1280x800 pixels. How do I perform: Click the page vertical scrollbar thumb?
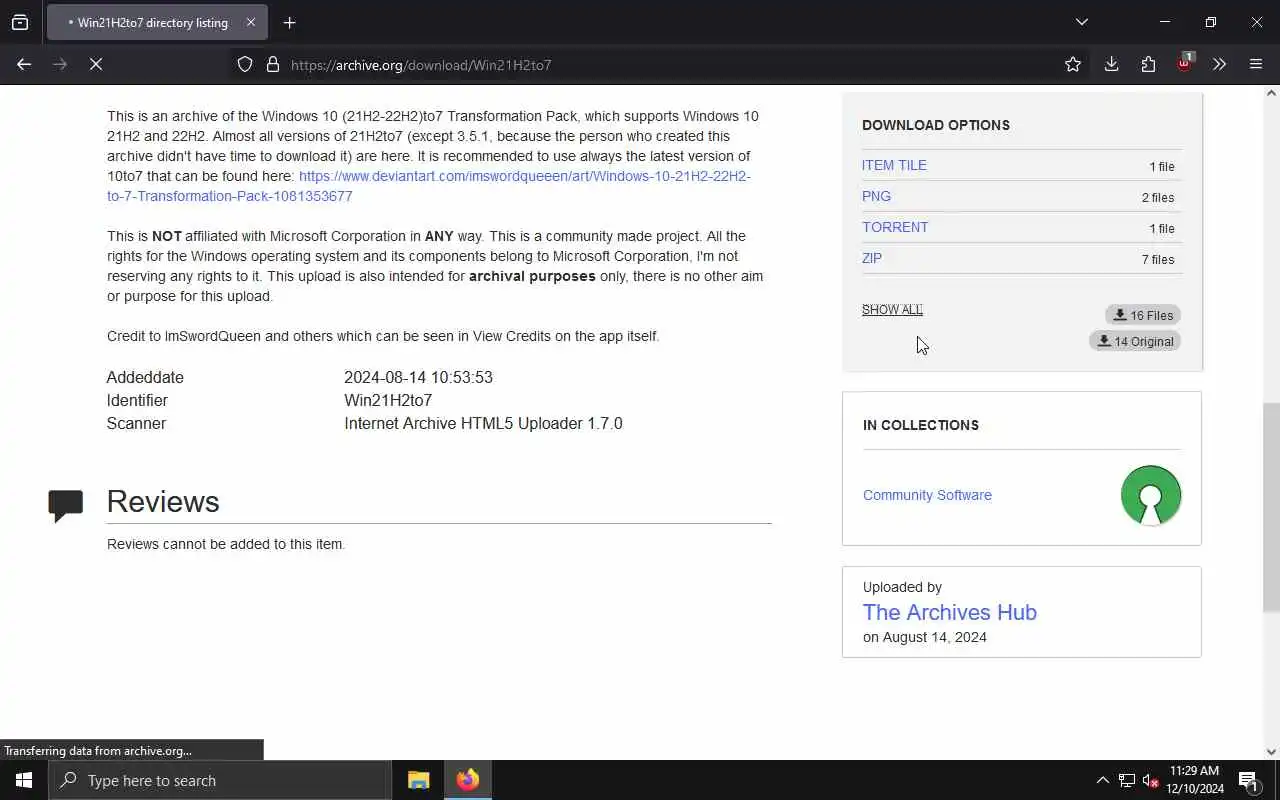click(1271, 506)
